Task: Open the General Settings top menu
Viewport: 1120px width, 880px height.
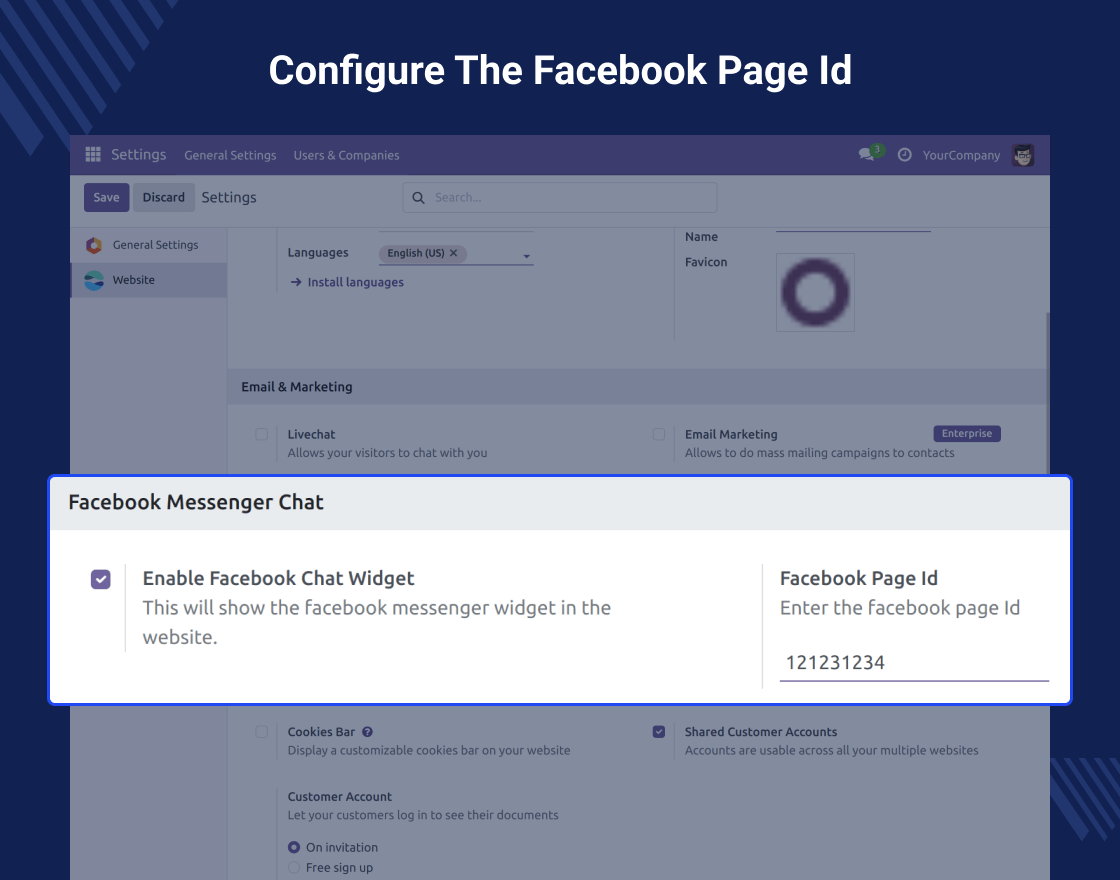Action: (230, 155)
